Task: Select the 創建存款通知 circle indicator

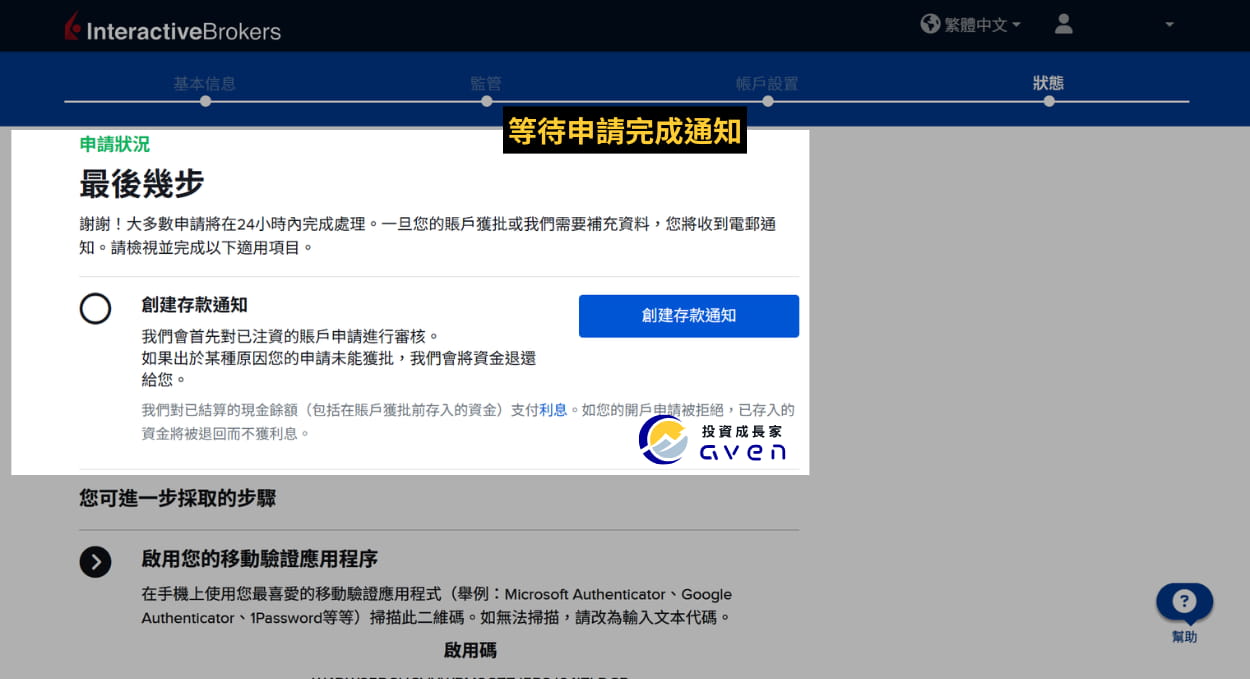Action: (x=96, y=309)
